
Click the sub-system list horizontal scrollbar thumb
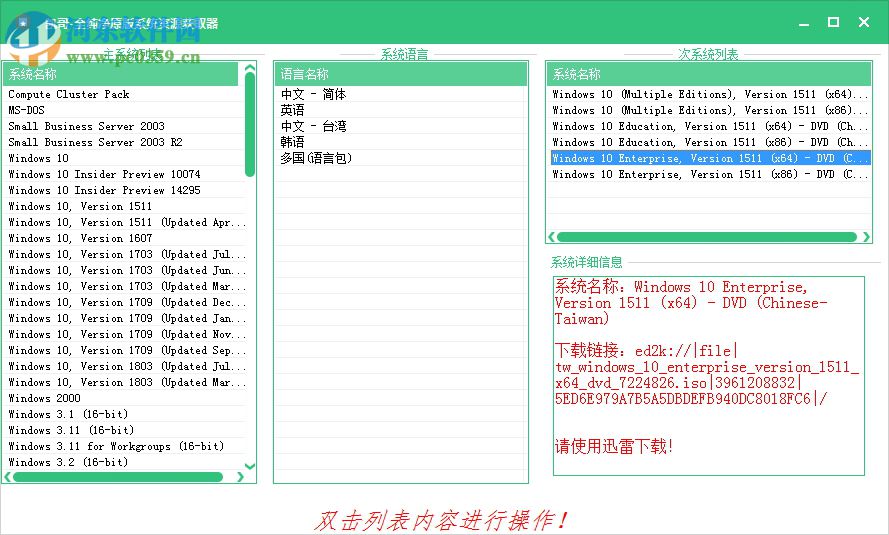coord(707,237)
